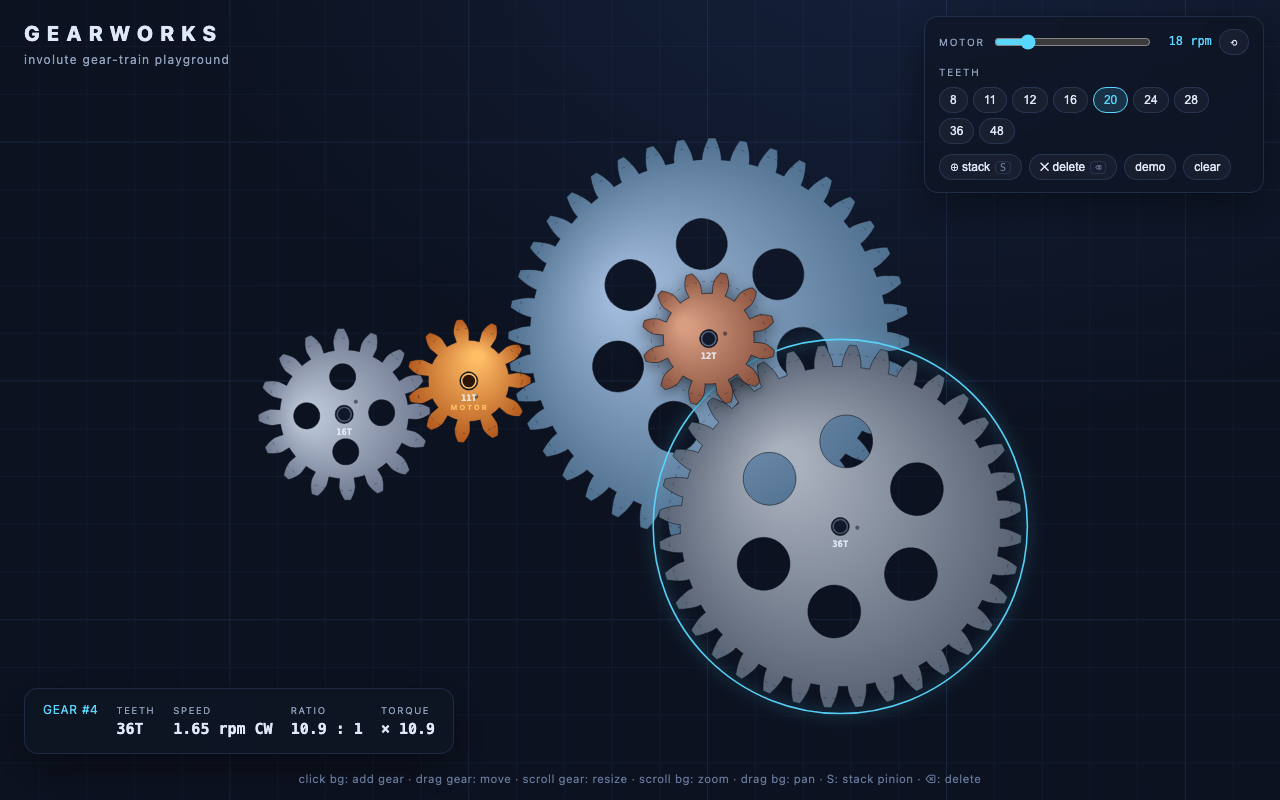Select the orange 11T motor gear
1280x800 pixels.
point(468,381)
